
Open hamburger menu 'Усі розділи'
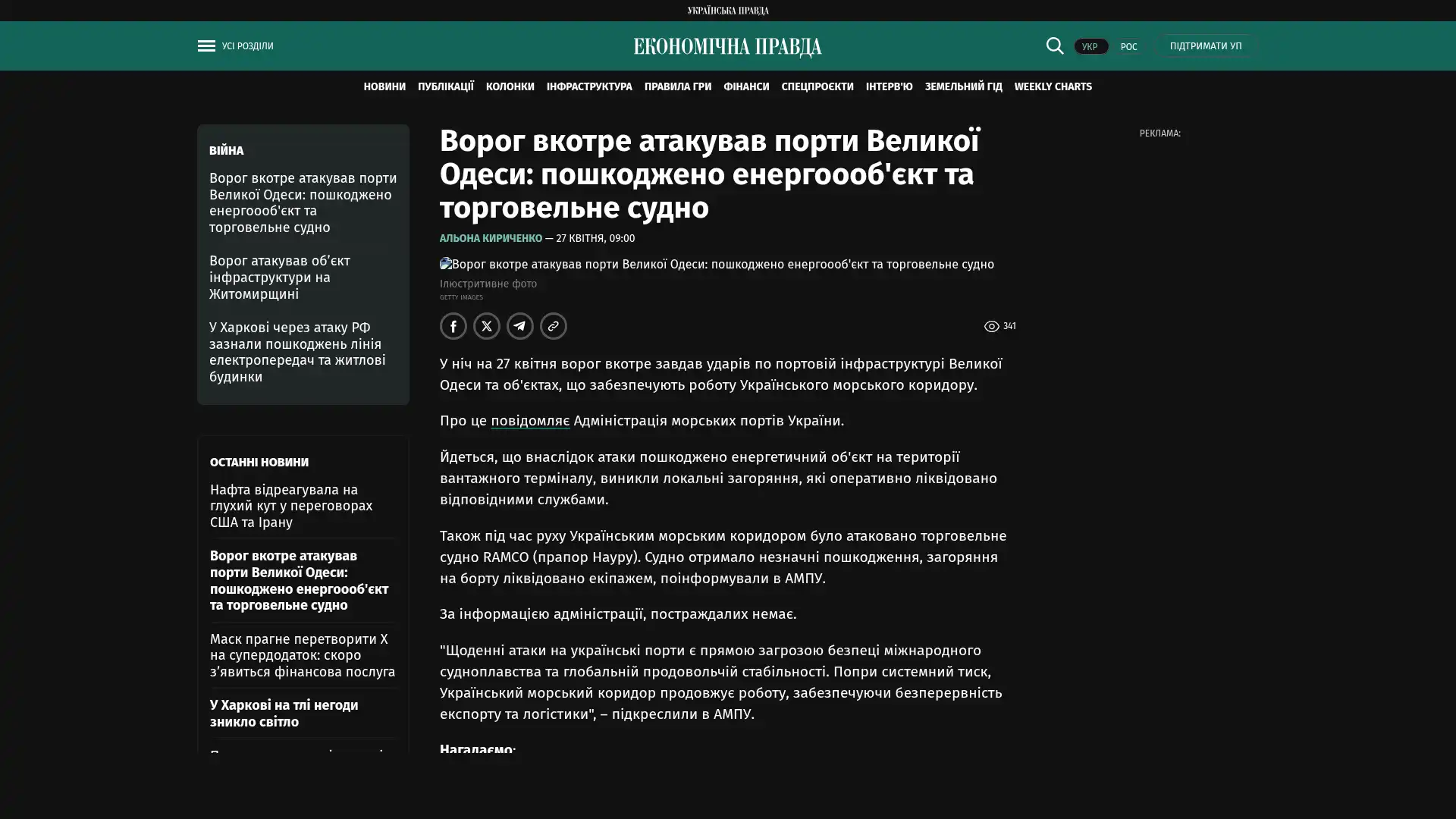pyautogui.click(x=235, y=46)
